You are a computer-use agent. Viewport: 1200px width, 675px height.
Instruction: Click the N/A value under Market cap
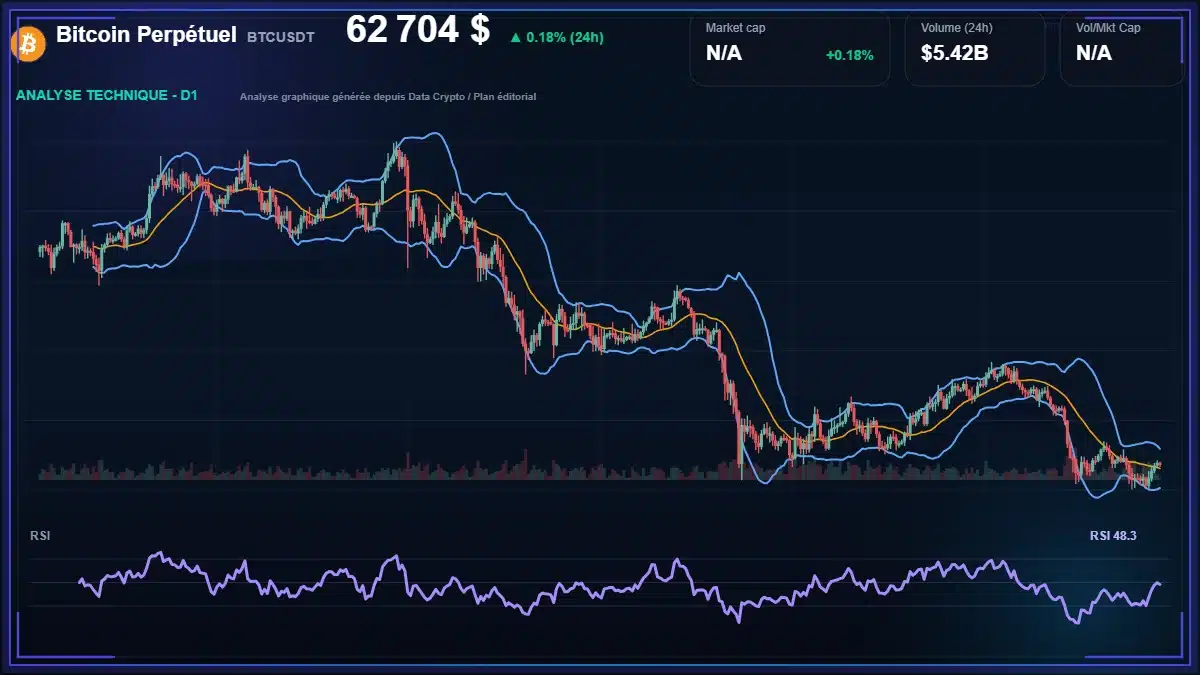(x=724, y=53)
